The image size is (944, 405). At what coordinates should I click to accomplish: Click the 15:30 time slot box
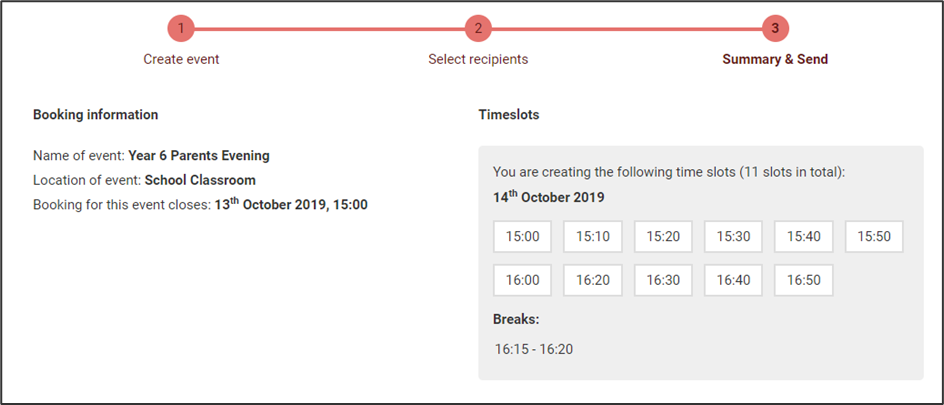click(x=733, y=237)
